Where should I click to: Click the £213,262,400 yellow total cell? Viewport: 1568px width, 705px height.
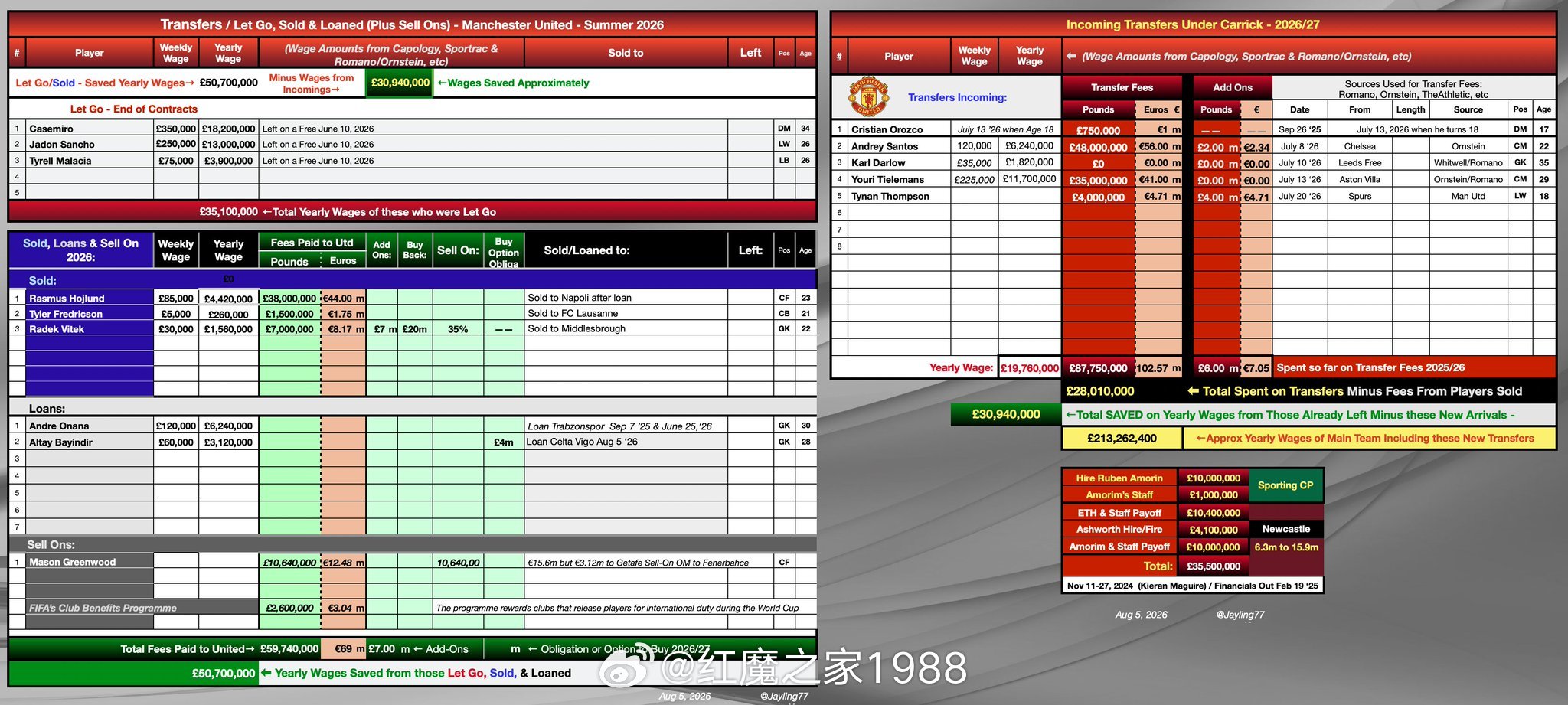(x=1122, y=438)
